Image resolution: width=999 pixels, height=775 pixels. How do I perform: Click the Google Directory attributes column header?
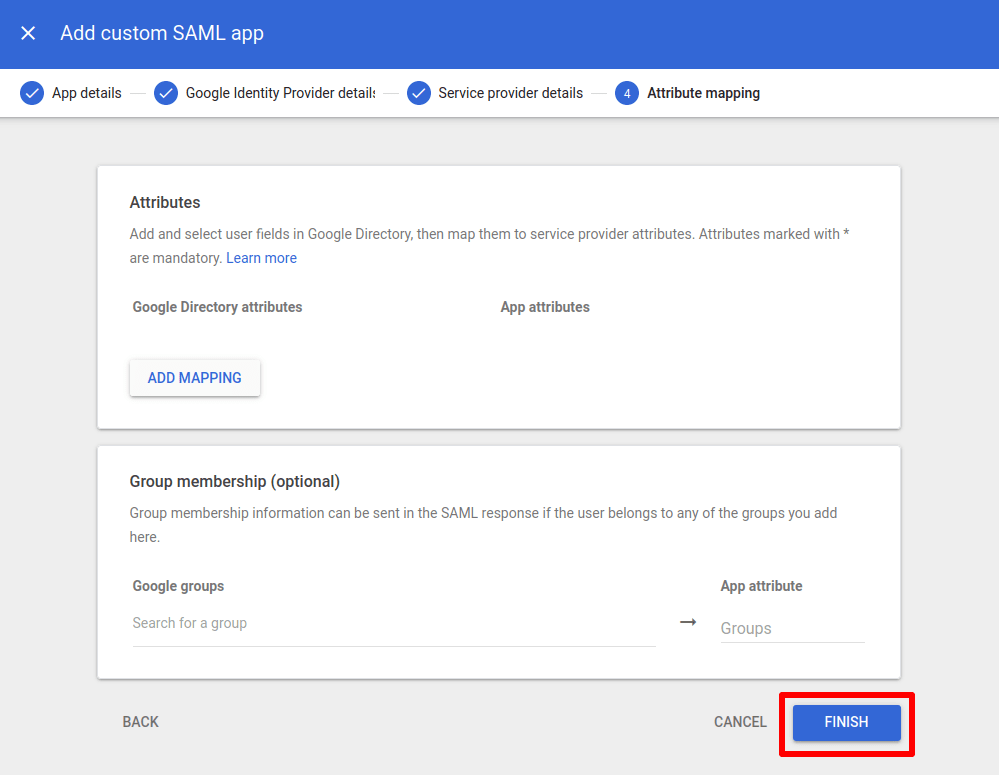(x=217, y=307)
